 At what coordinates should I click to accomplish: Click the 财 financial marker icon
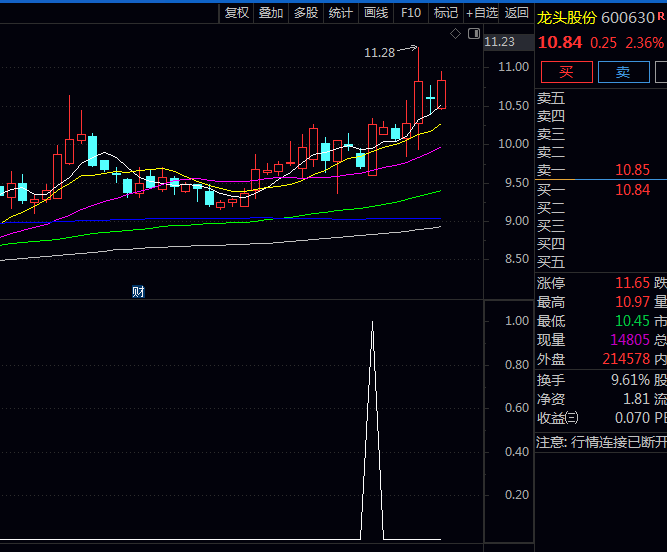coord(139,291)
